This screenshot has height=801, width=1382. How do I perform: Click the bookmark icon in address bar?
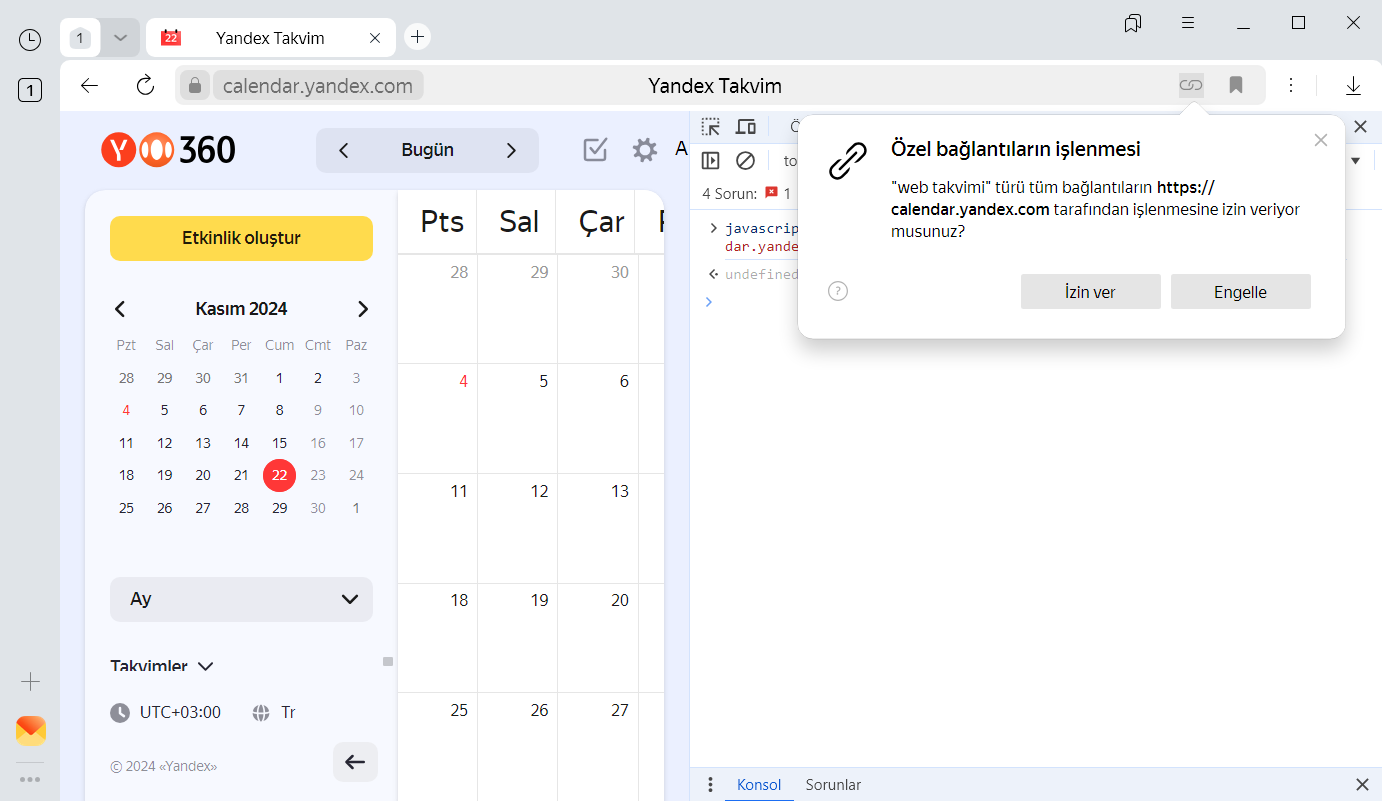point(1236,85)
